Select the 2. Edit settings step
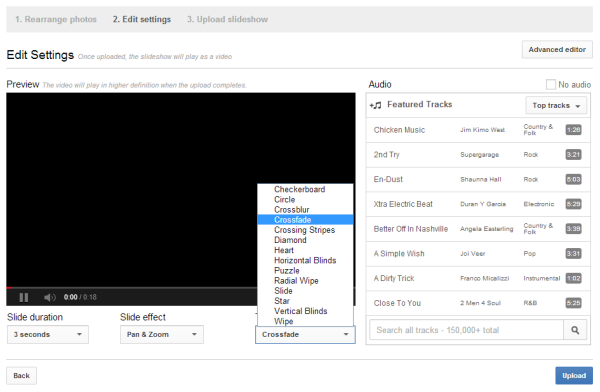The height and width of the screenshot is (392, 600). click(x=142, y=19)
